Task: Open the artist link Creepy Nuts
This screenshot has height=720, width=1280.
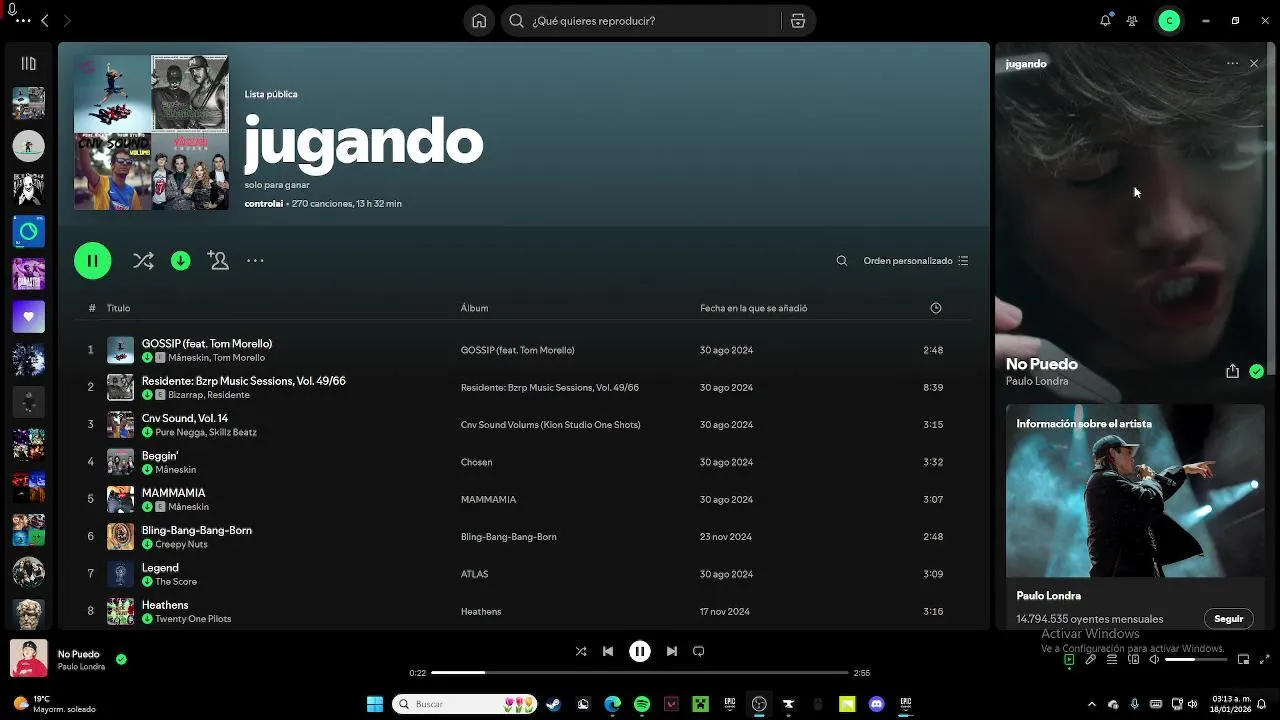Action: click(x=181, y=544)
